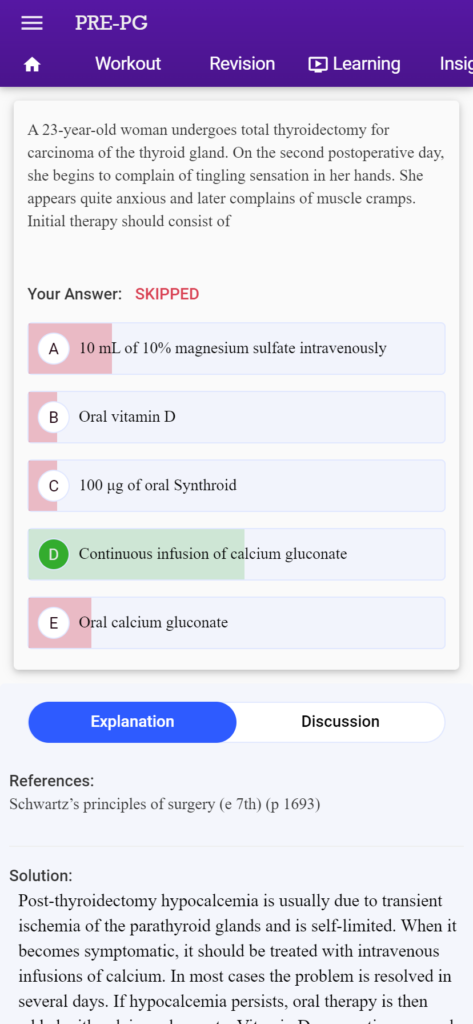Switch to the Revision tab
Viewport: 473px width, 1024px height.
coord(242,63)
